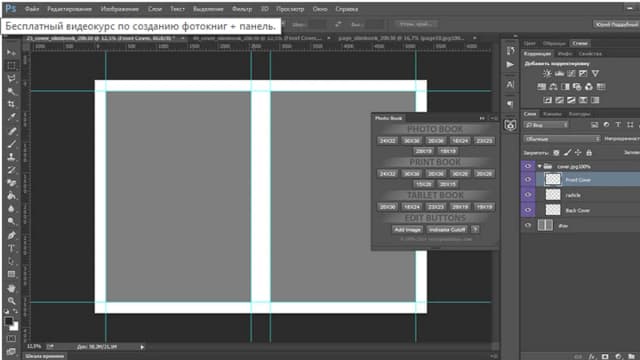The image size is (640, 360).
Task: Click 24X32 under PRINT BOOK
Action: coord(387,173)
